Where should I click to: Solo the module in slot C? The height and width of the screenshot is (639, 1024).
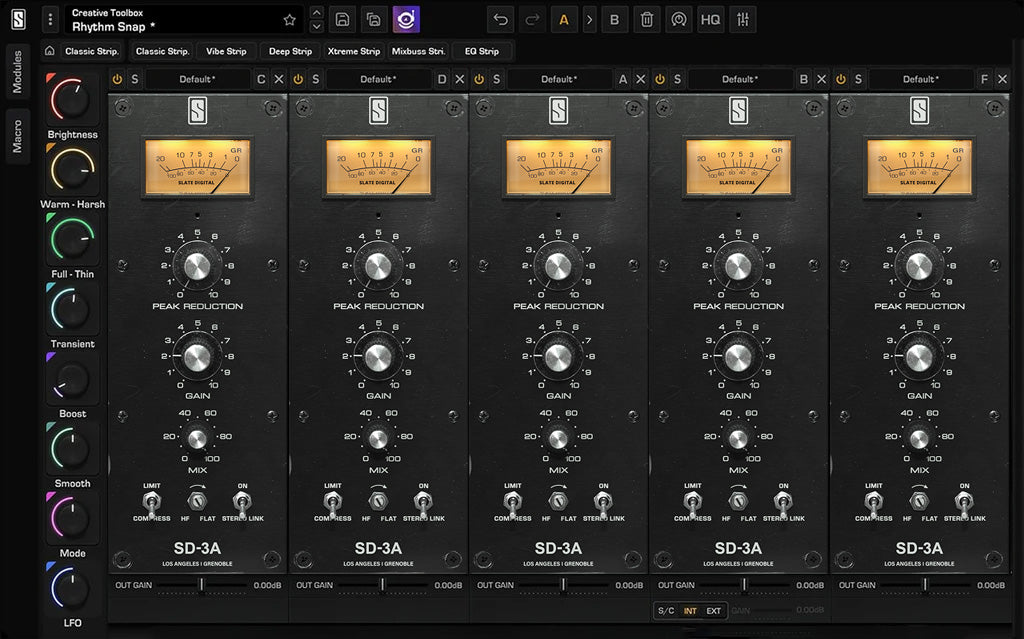135,79
